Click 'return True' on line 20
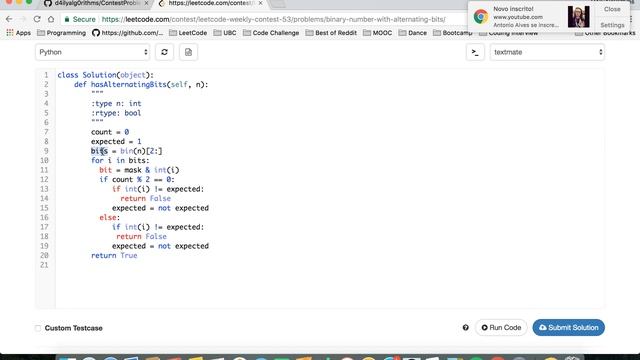 (114, 256)
